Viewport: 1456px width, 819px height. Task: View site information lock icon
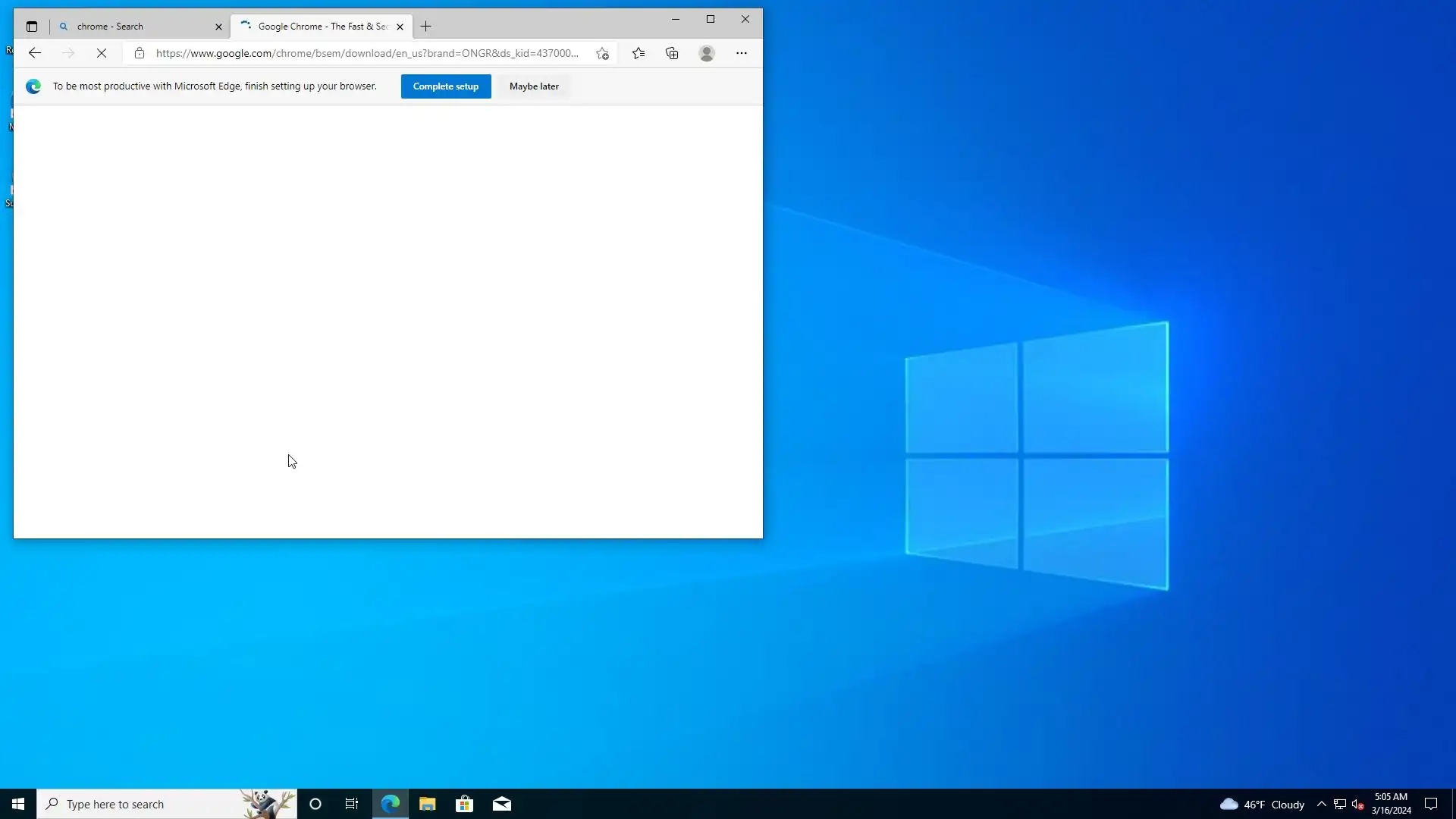pyautogui.click(x=139, y=53)
